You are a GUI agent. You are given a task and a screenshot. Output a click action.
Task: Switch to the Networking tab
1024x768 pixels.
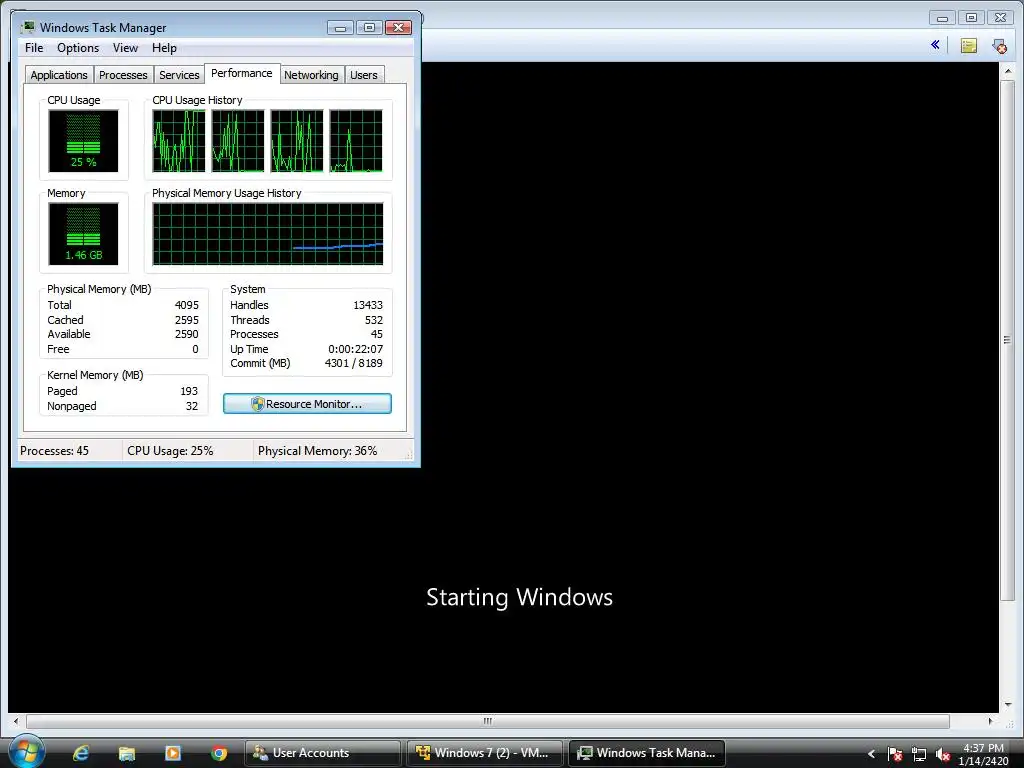[311, 74]
